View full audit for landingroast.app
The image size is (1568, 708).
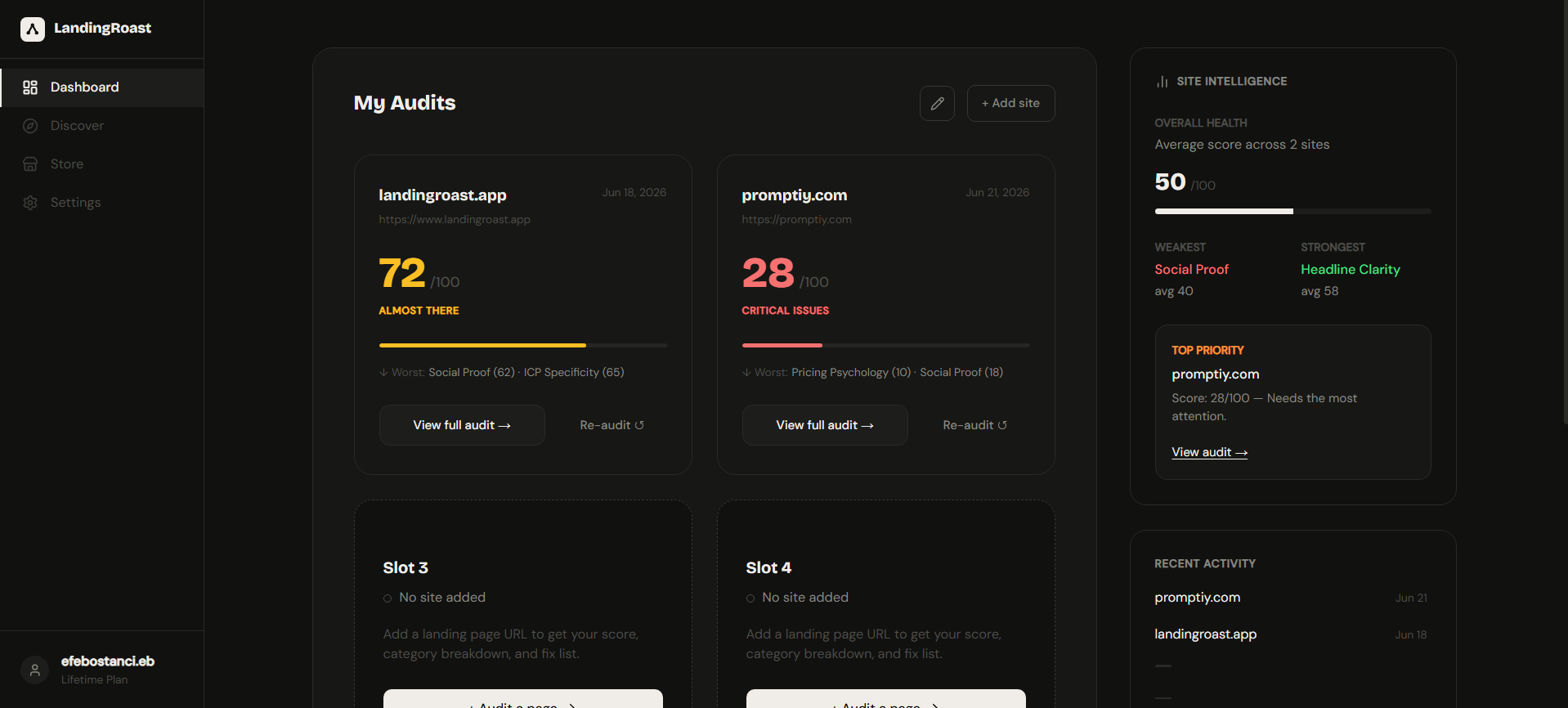click(462, 425)
